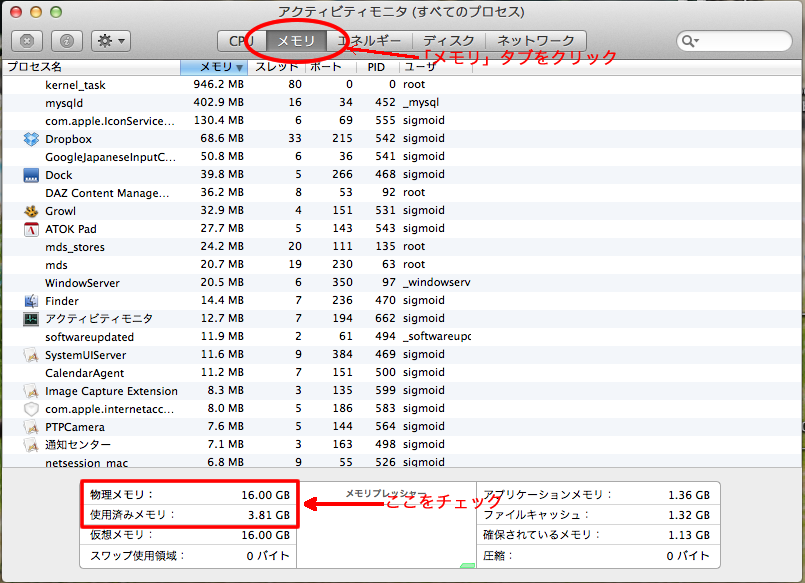
Task: Select com.apple.IconService process
Action: click(401, 121)
